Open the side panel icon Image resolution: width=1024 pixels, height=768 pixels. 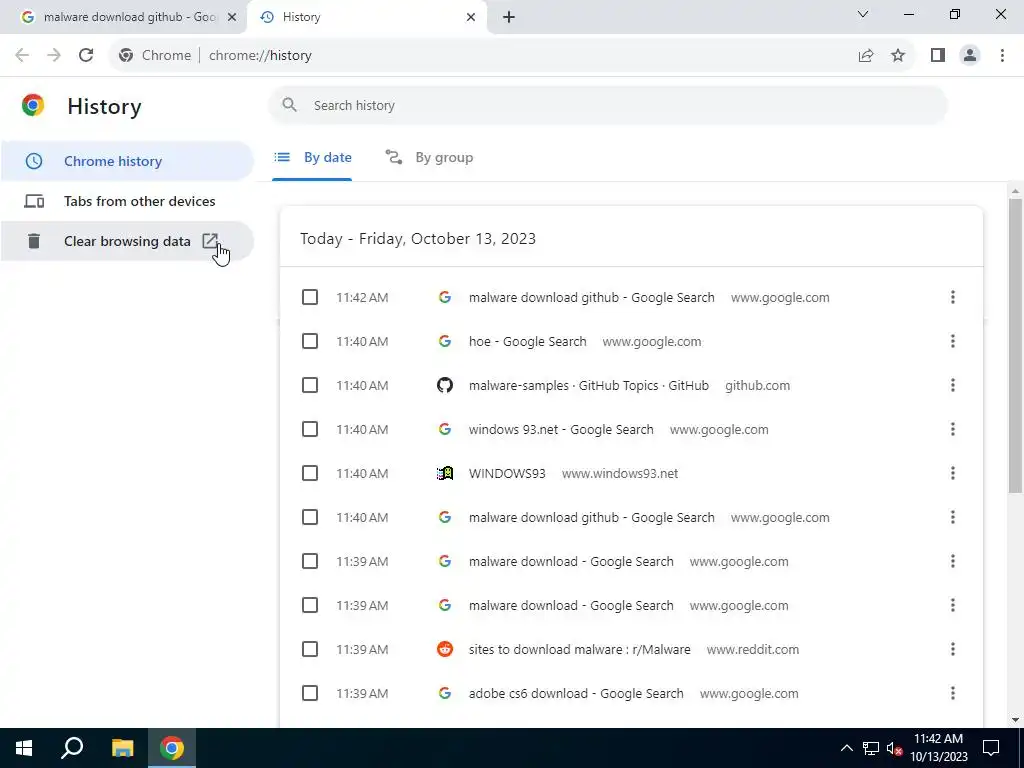938,56
